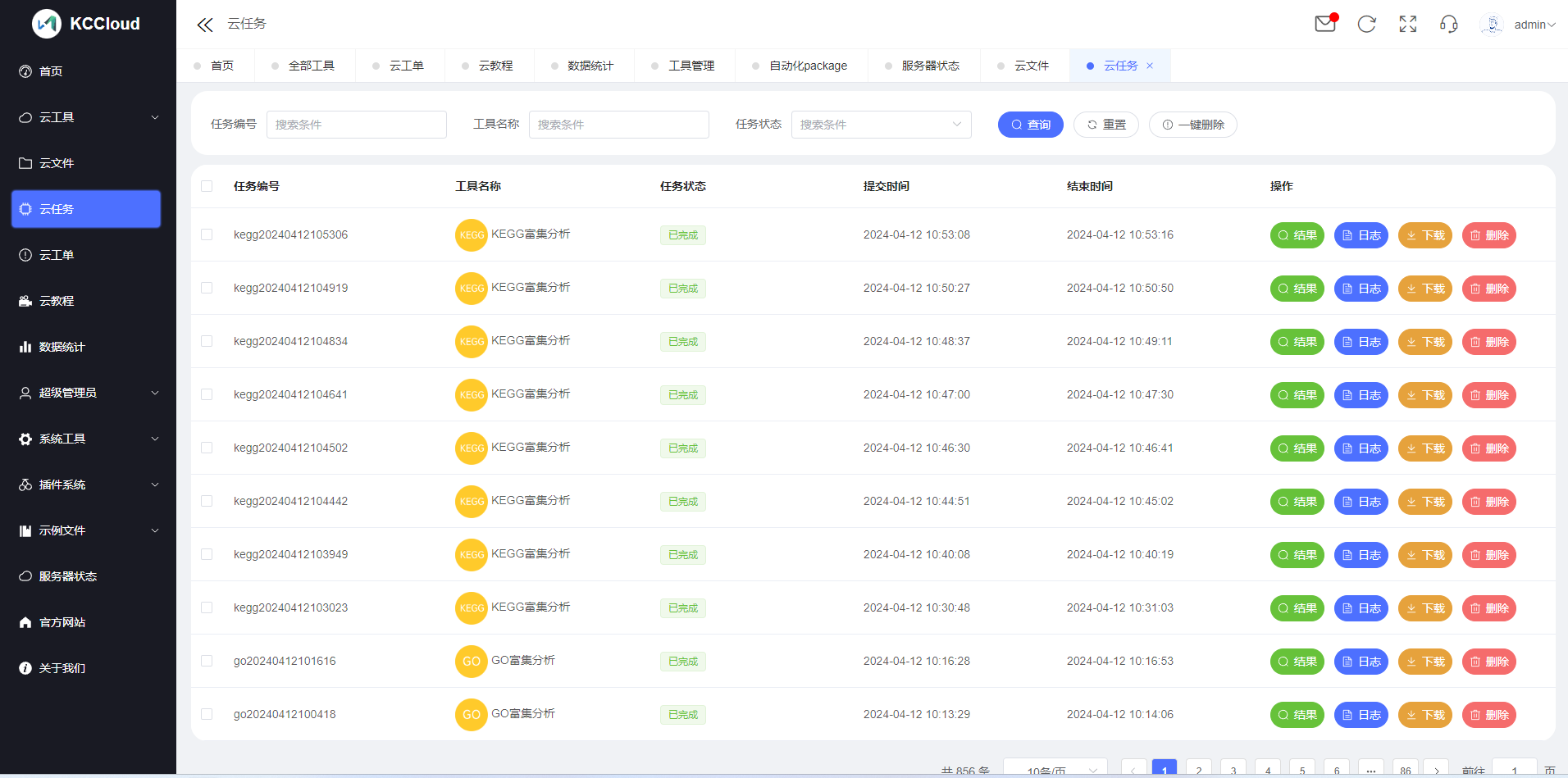Expand the 云工具 sidebar menu
Screen dimensions: 1568x778
[86, 117]
